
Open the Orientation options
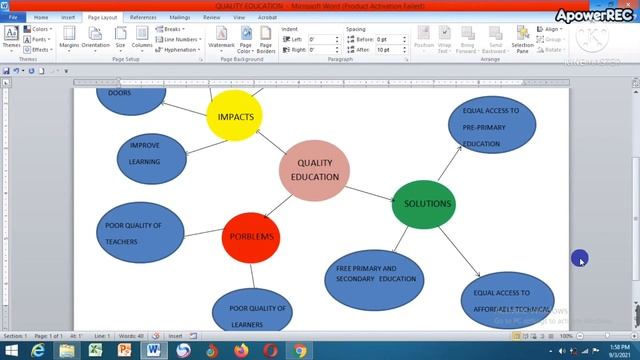[x=96, y=38]
